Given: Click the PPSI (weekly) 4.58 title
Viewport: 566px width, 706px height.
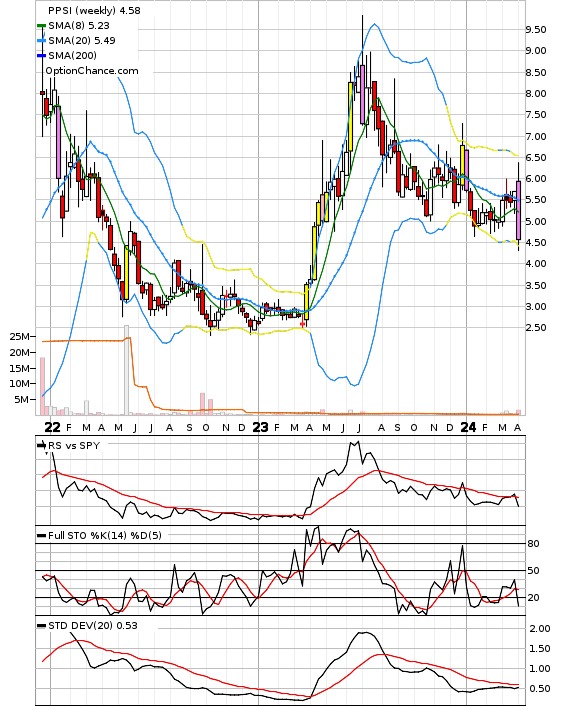Looking at the screenshot, I should 94,10.
